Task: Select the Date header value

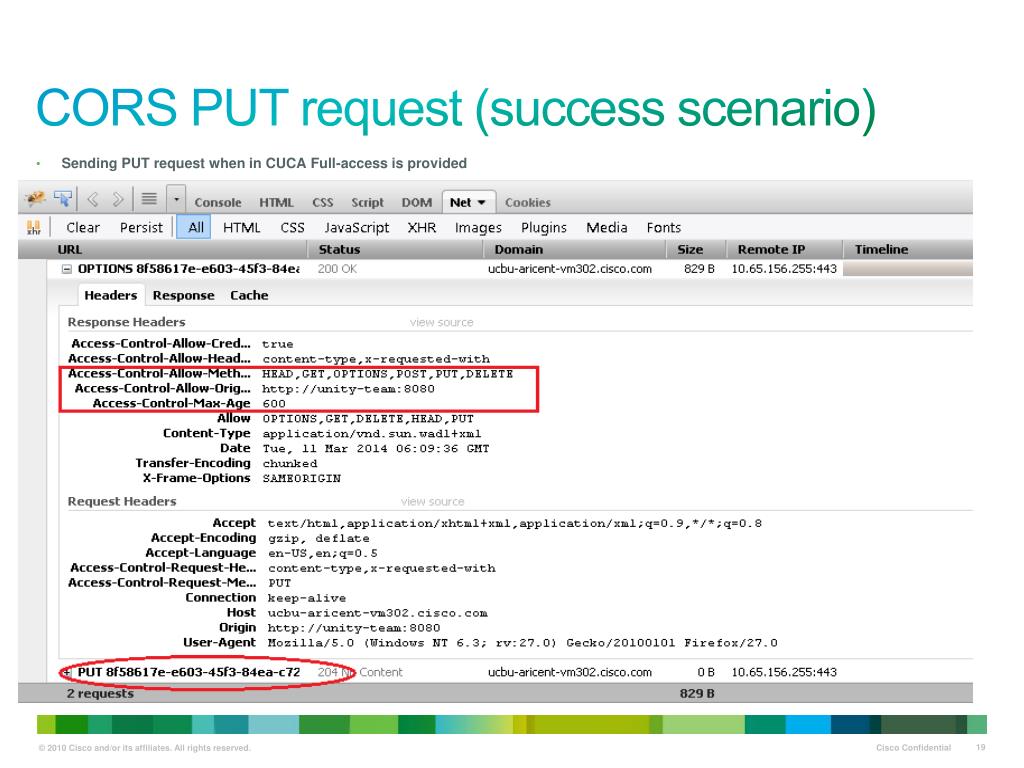Action: 376,449
